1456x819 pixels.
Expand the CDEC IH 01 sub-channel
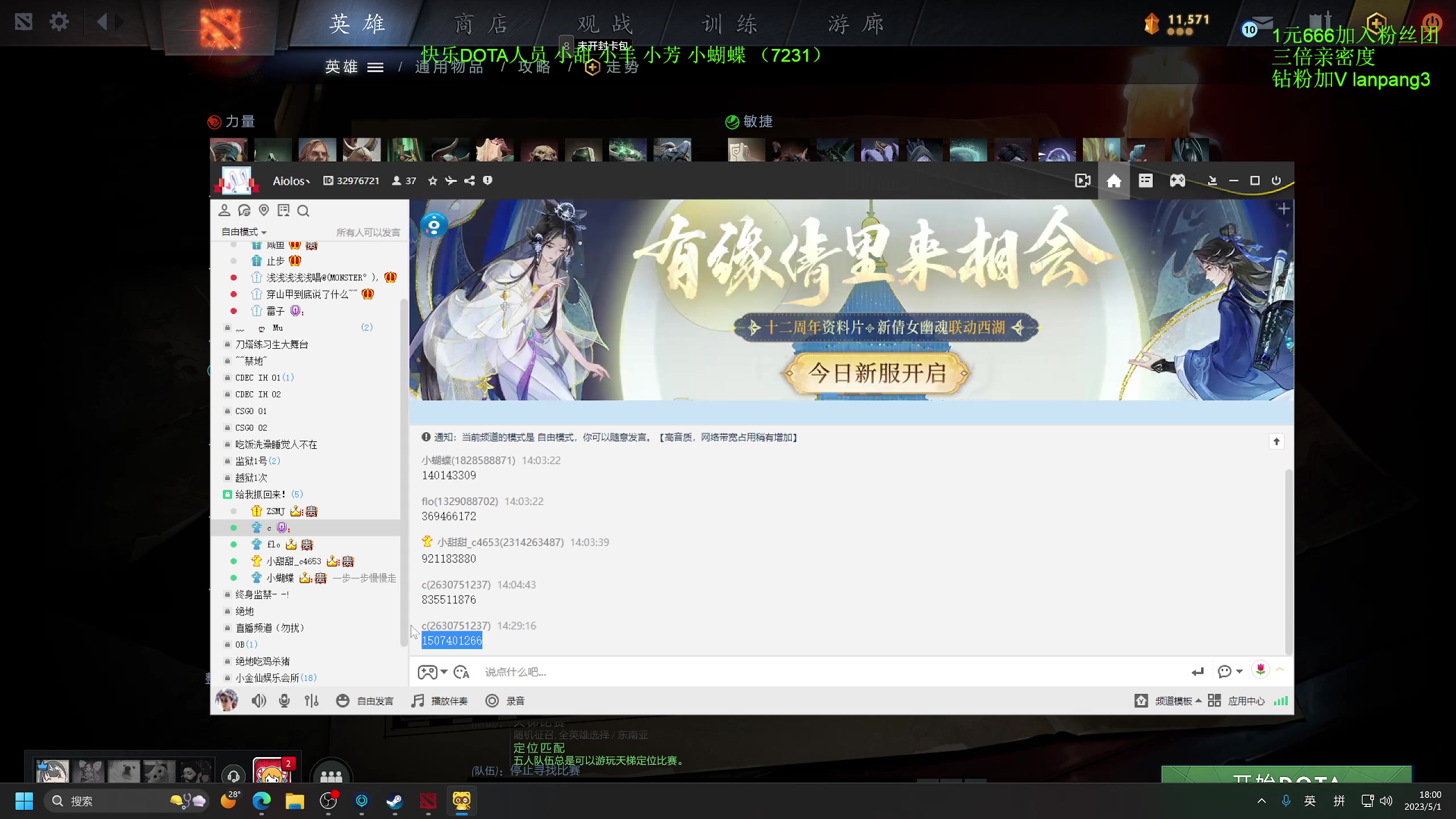264,378
